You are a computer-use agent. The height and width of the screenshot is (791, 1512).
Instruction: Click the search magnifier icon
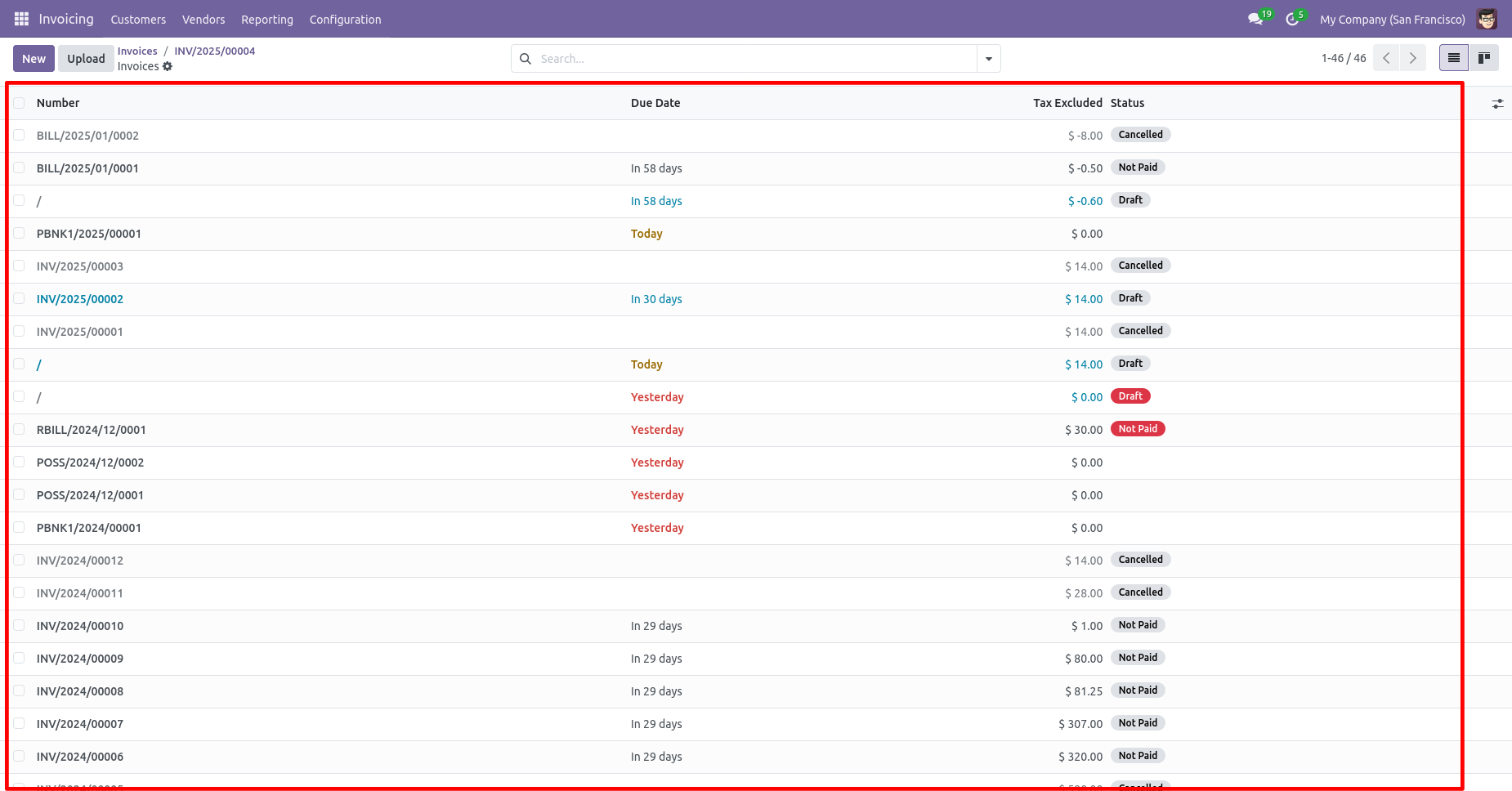coord(526,59)
